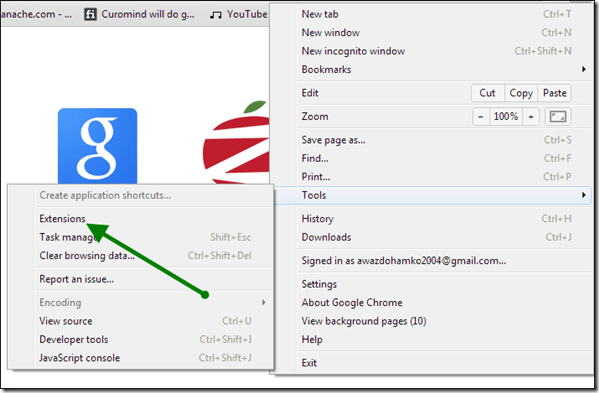The image size is (599, 393).
Task: Expand the Encoding submenu arrow
Action: coord(264,302)
